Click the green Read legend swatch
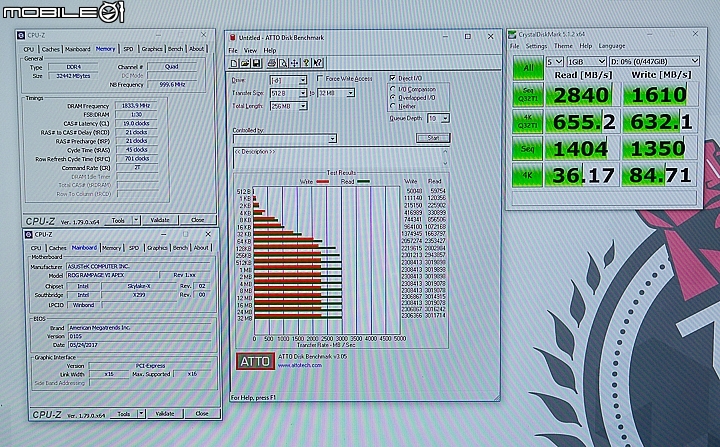Viewport: 720px width, 447px height. click(364, 182)
